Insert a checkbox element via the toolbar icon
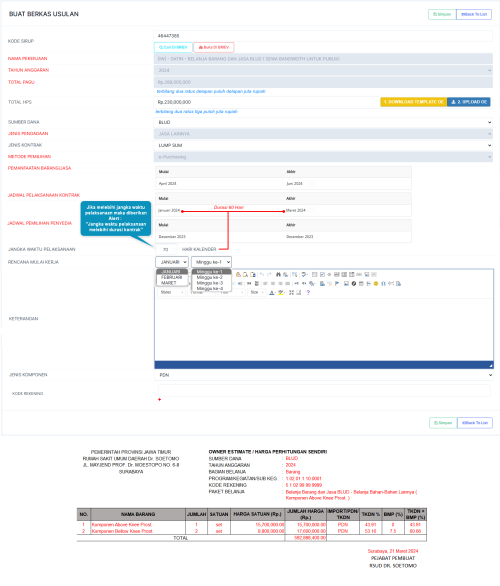 (322, 274)
